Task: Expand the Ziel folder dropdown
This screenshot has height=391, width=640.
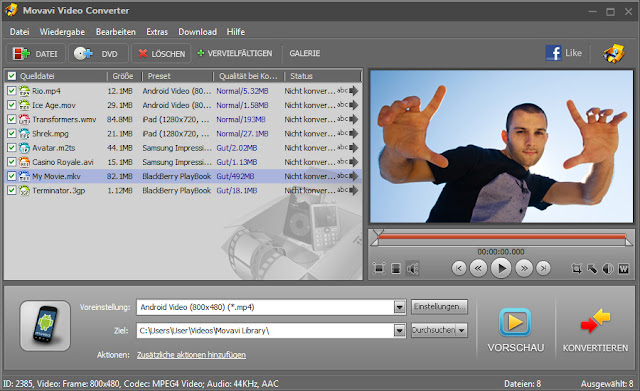Action: point(399,331)
